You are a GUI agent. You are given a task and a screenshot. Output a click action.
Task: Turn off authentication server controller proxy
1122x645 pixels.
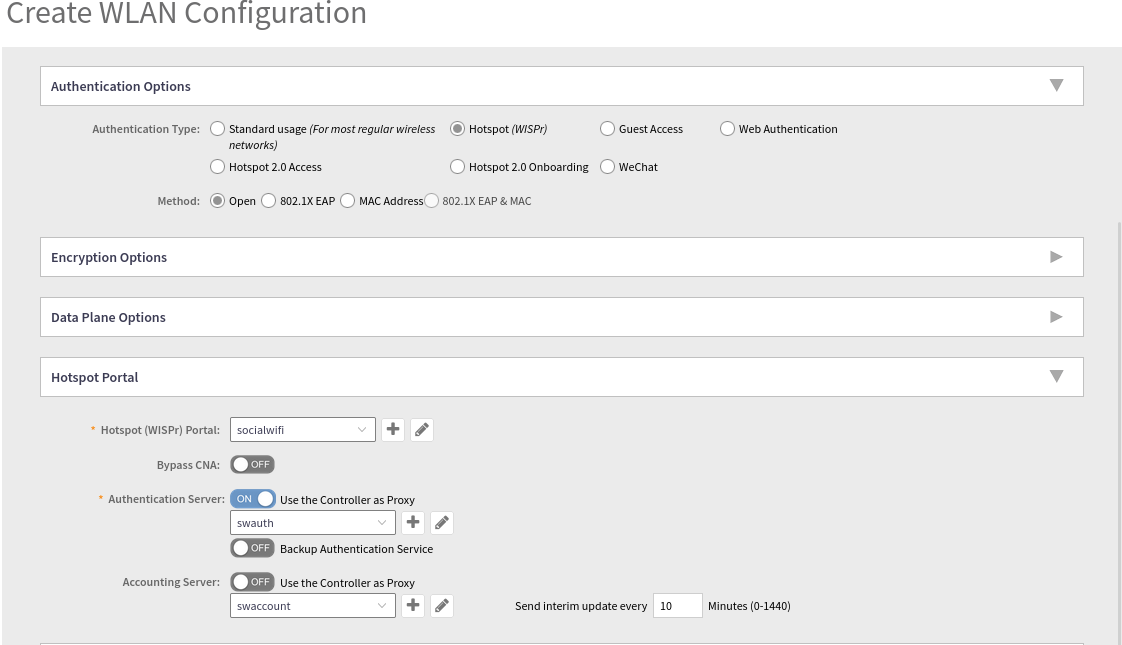click(252, 499)
